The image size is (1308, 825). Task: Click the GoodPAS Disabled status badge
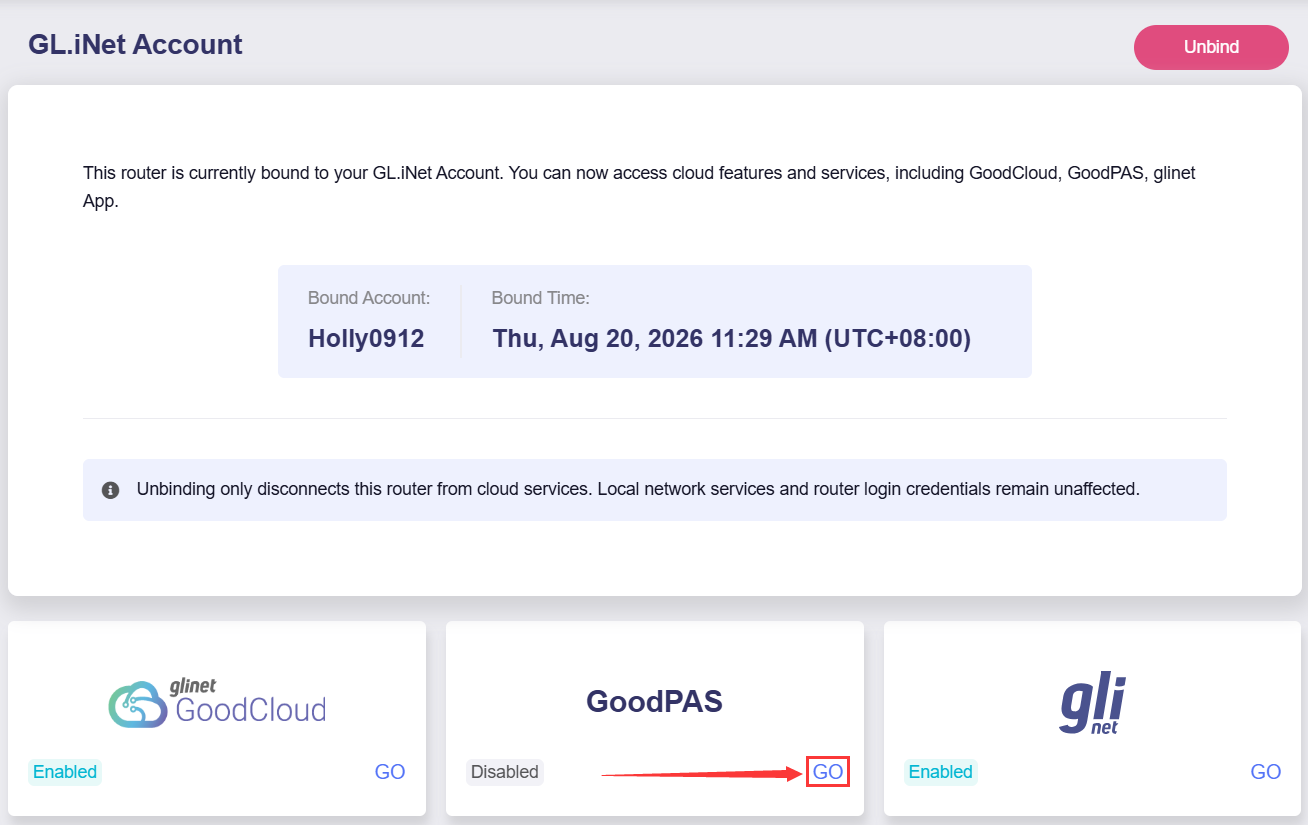pos(505,772)
